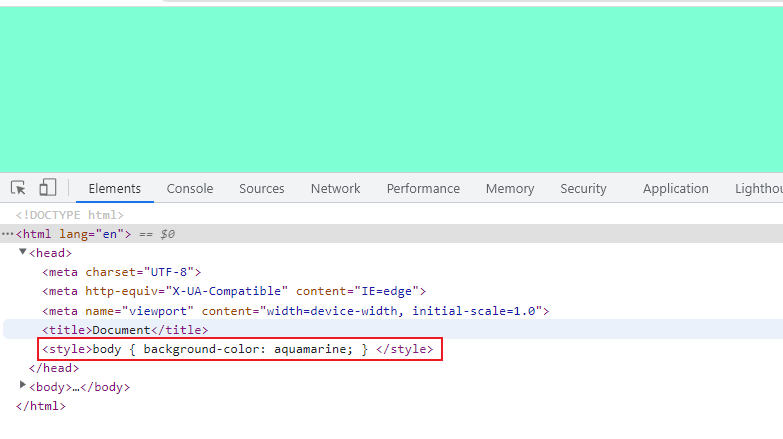Toggle the device toolbar icon
783x439 pixels.
(x=47, y=188)
